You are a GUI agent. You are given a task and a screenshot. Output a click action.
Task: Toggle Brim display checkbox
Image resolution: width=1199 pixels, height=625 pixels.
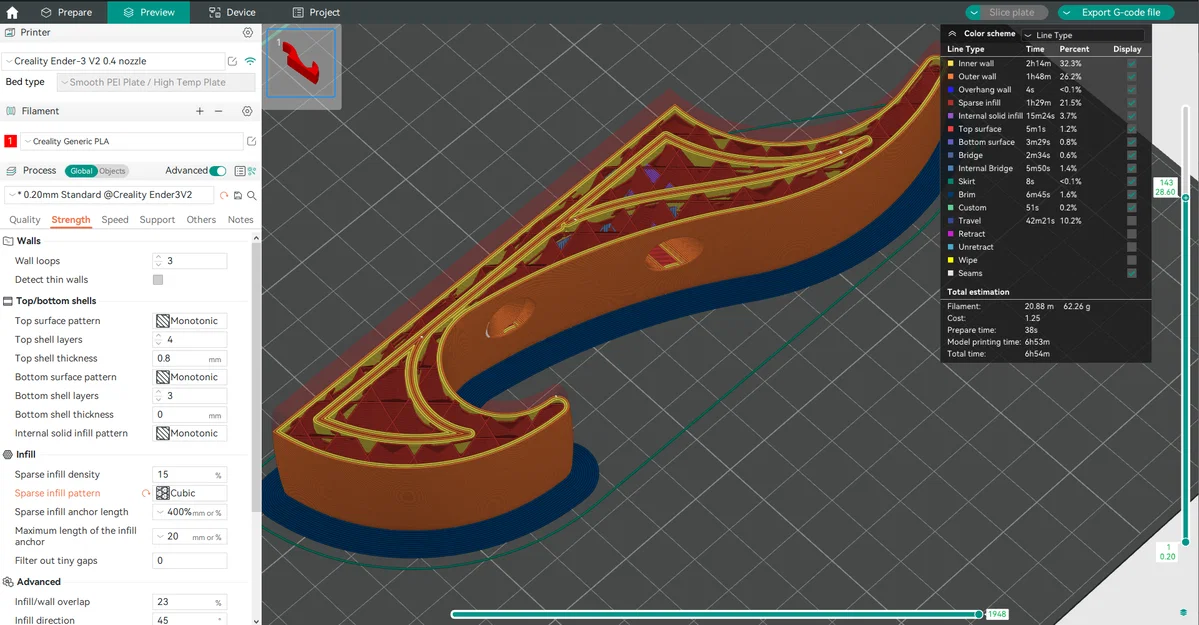coord(1132,194)
